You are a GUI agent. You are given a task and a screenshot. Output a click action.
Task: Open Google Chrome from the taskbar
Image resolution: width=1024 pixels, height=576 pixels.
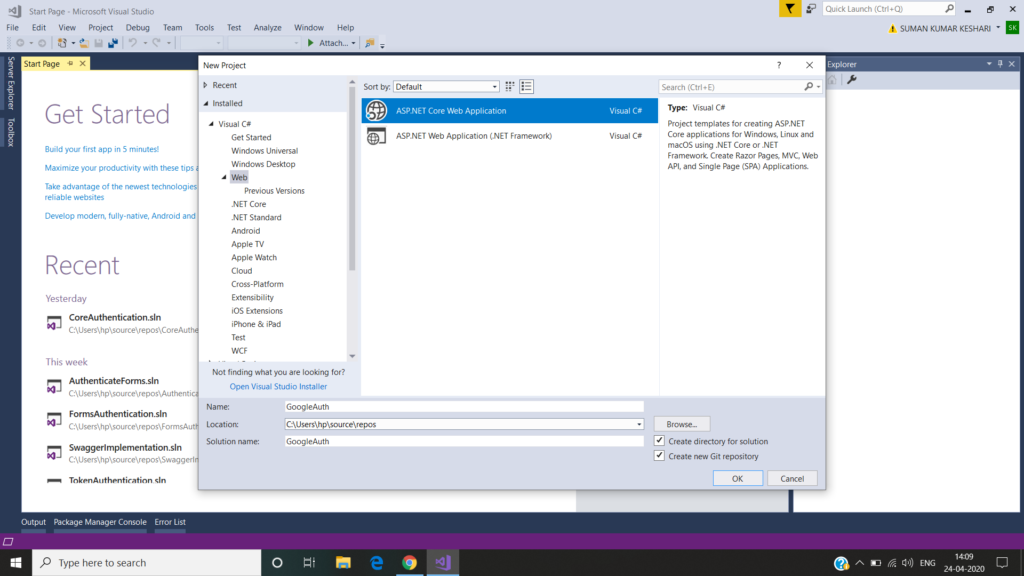point(409,562)
